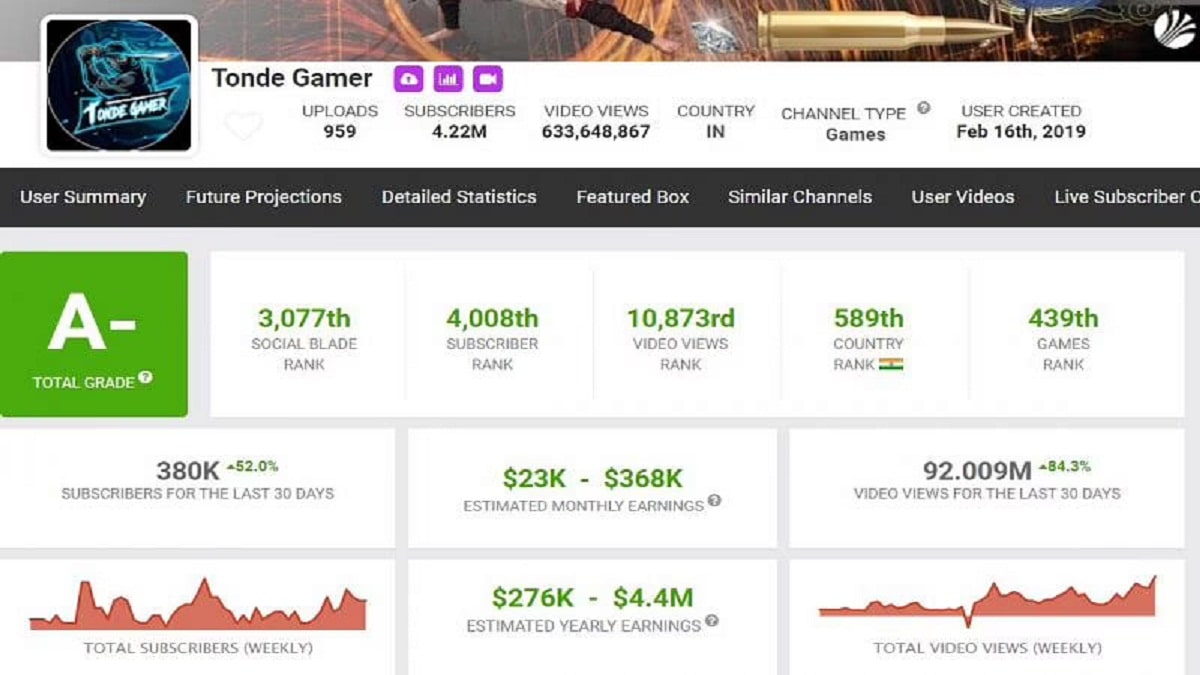
Task: Open the Live Subscriber Count tab
Action: 1127,197
